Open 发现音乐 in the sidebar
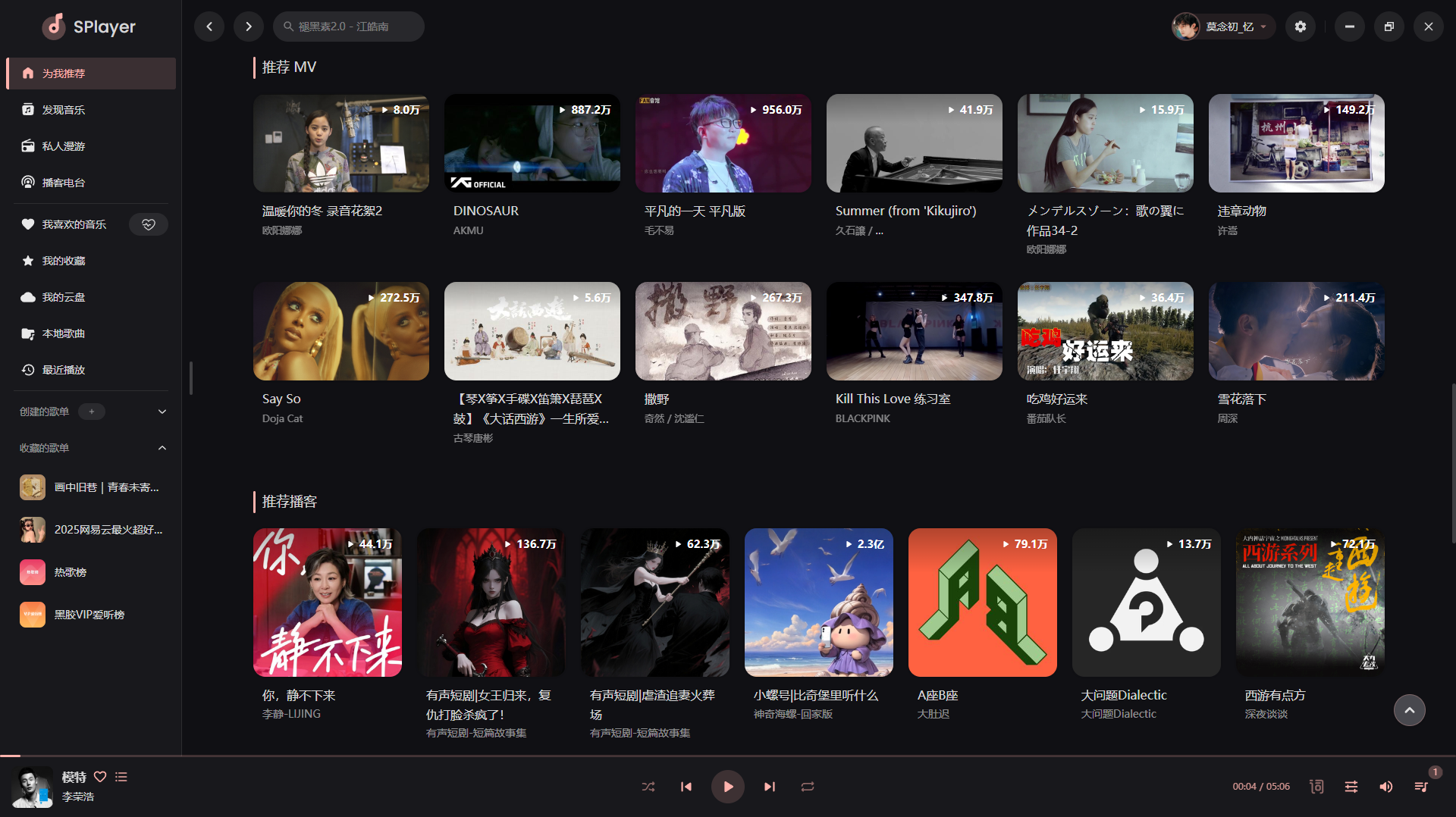The width and height of the screenshot is (1456, 817). click(x=64, y=110)
